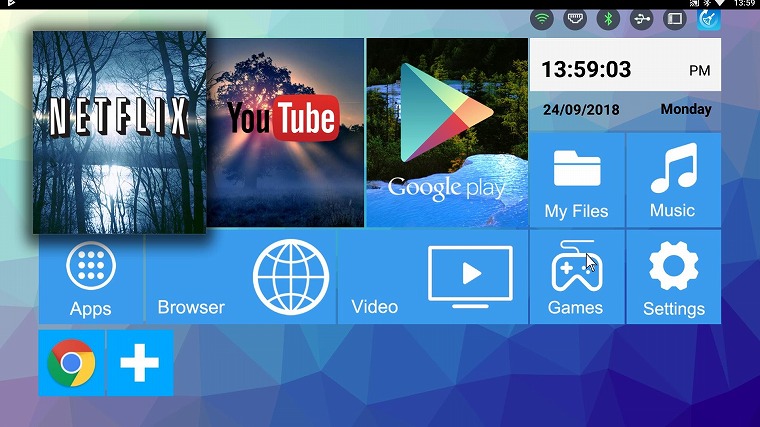Viewport: 760px width, 427px height.
Task: Launch the YouTube tile
Action: coord(285,132)
